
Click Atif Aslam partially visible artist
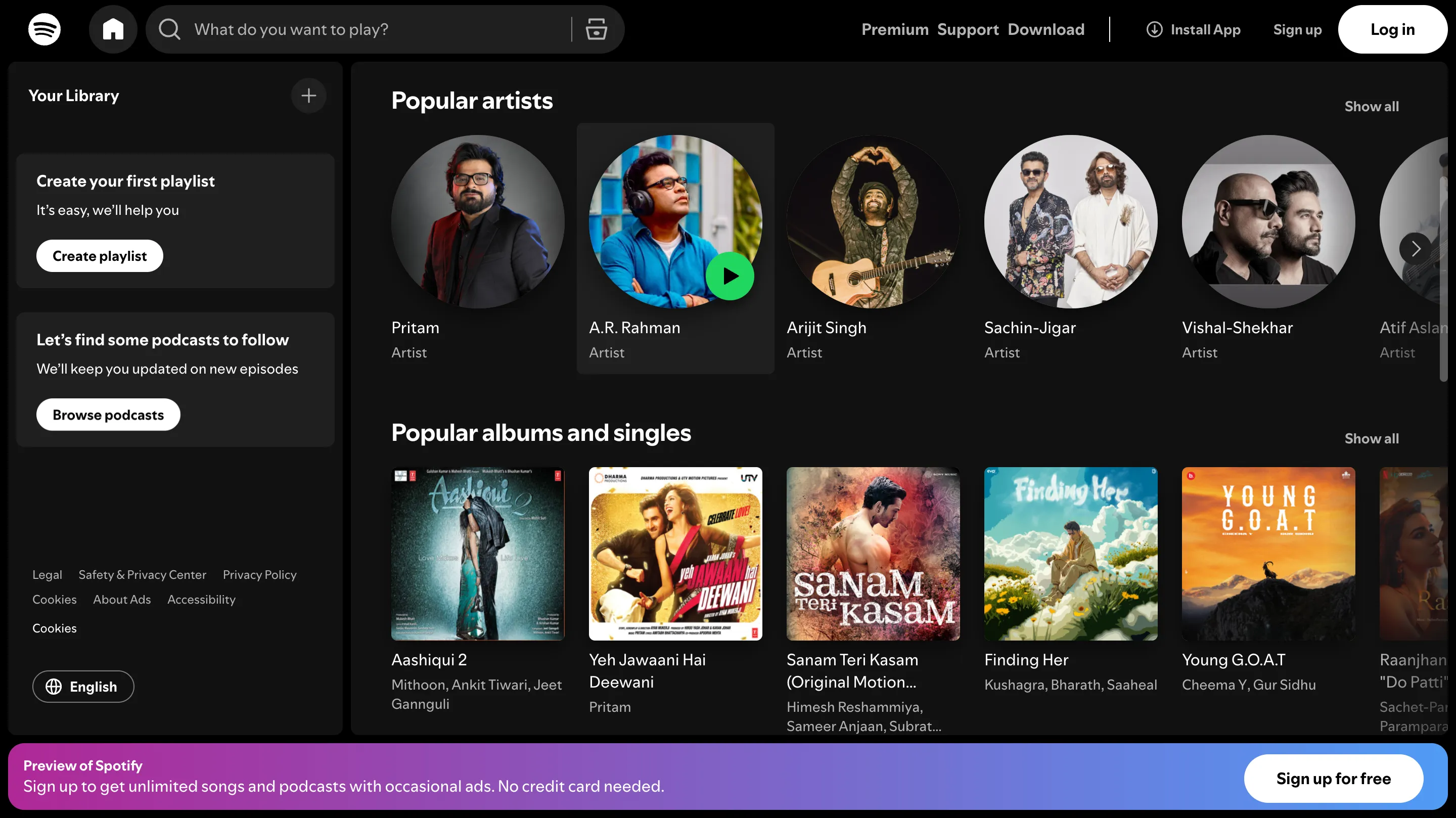point(1413,249)
